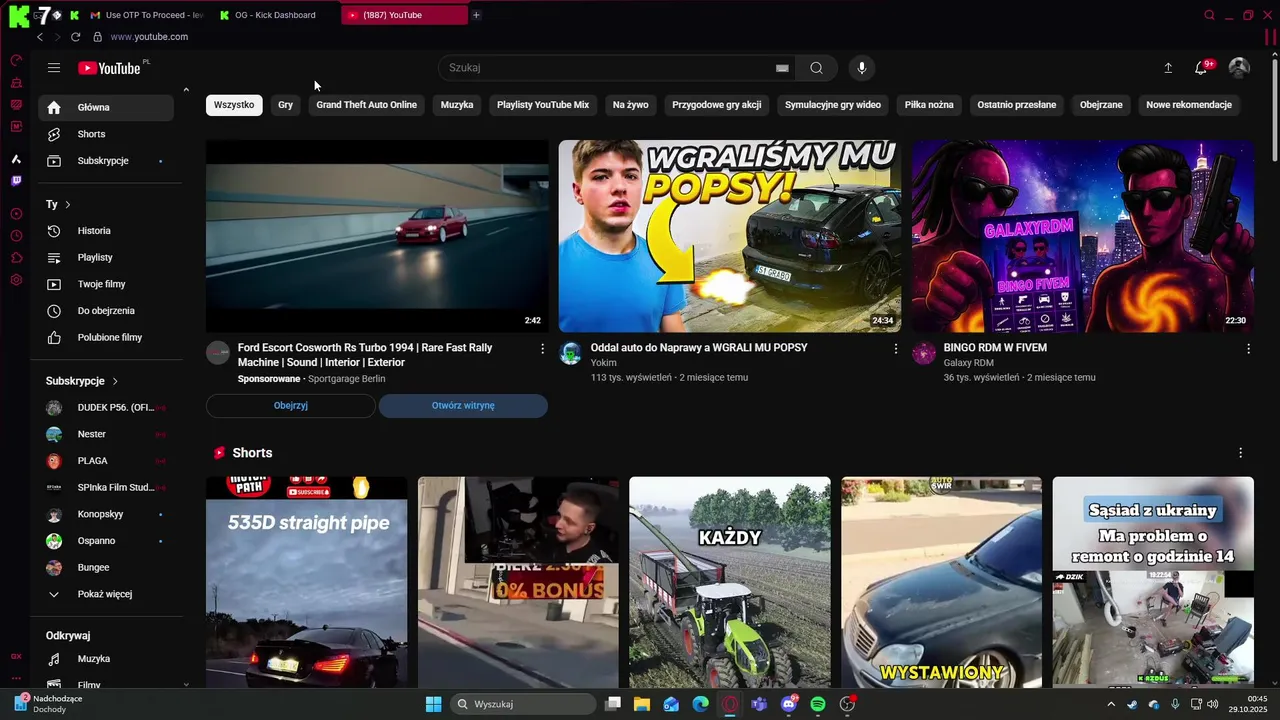1280x720 pixels.
Task: Open options for BINGO RDM W FIVEM video
Action: pyautogui.click(x=1248, y=349)
